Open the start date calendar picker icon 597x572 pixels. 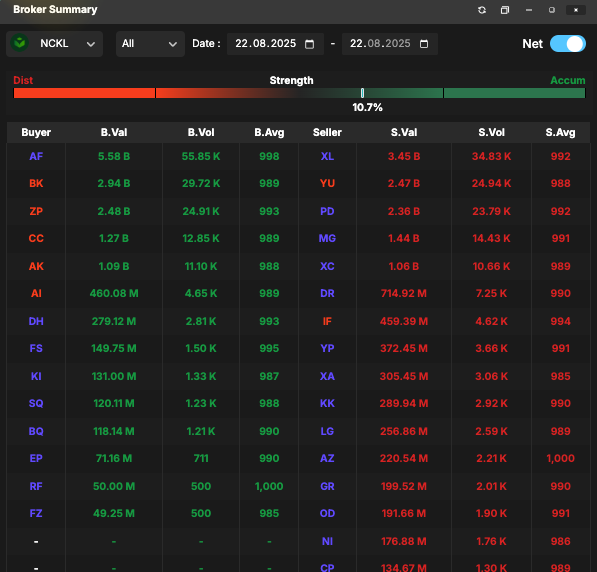point(310,44)
